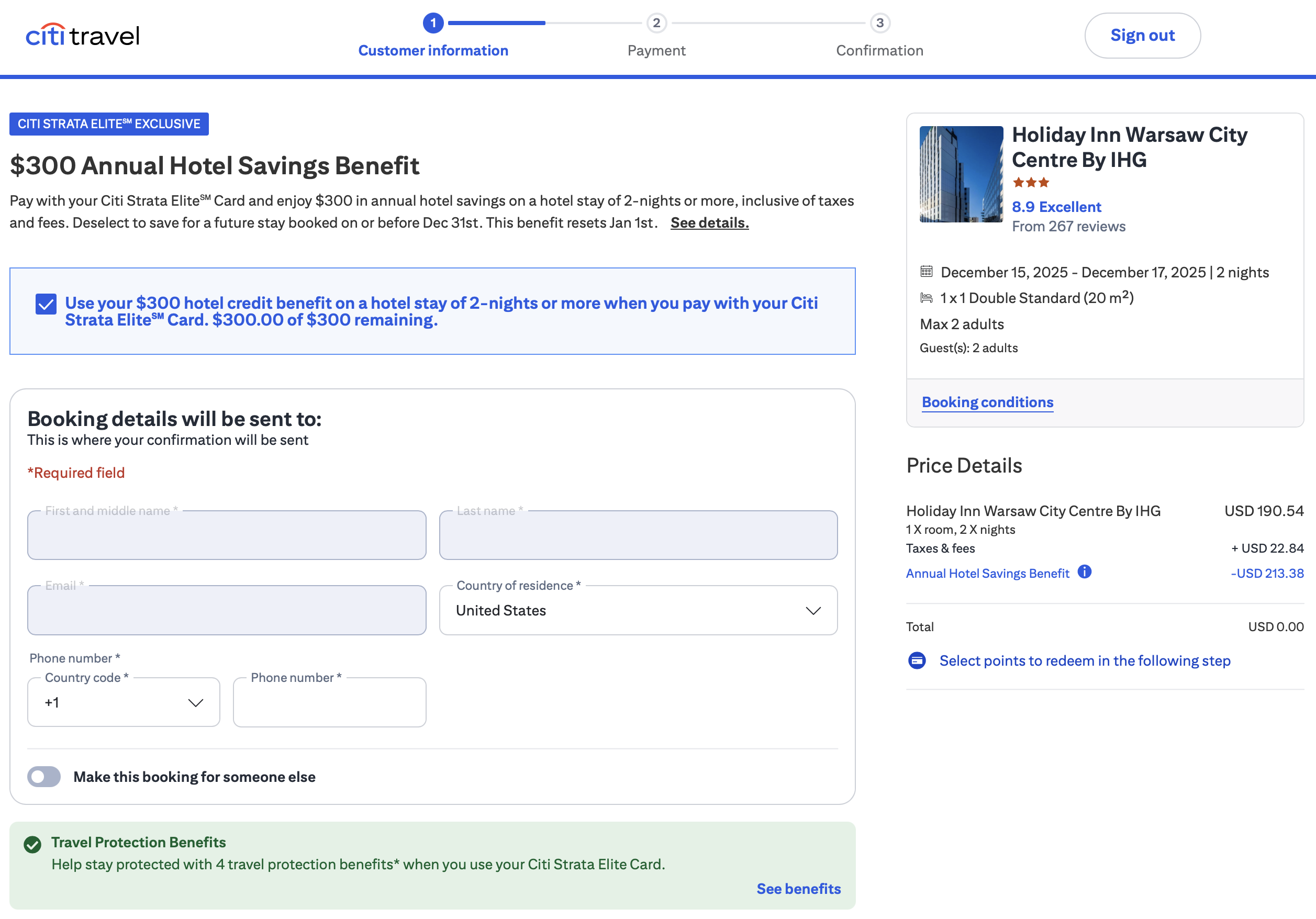Focus the Phone number input field
1316x919 pixels.
click(x=330, y=702)
